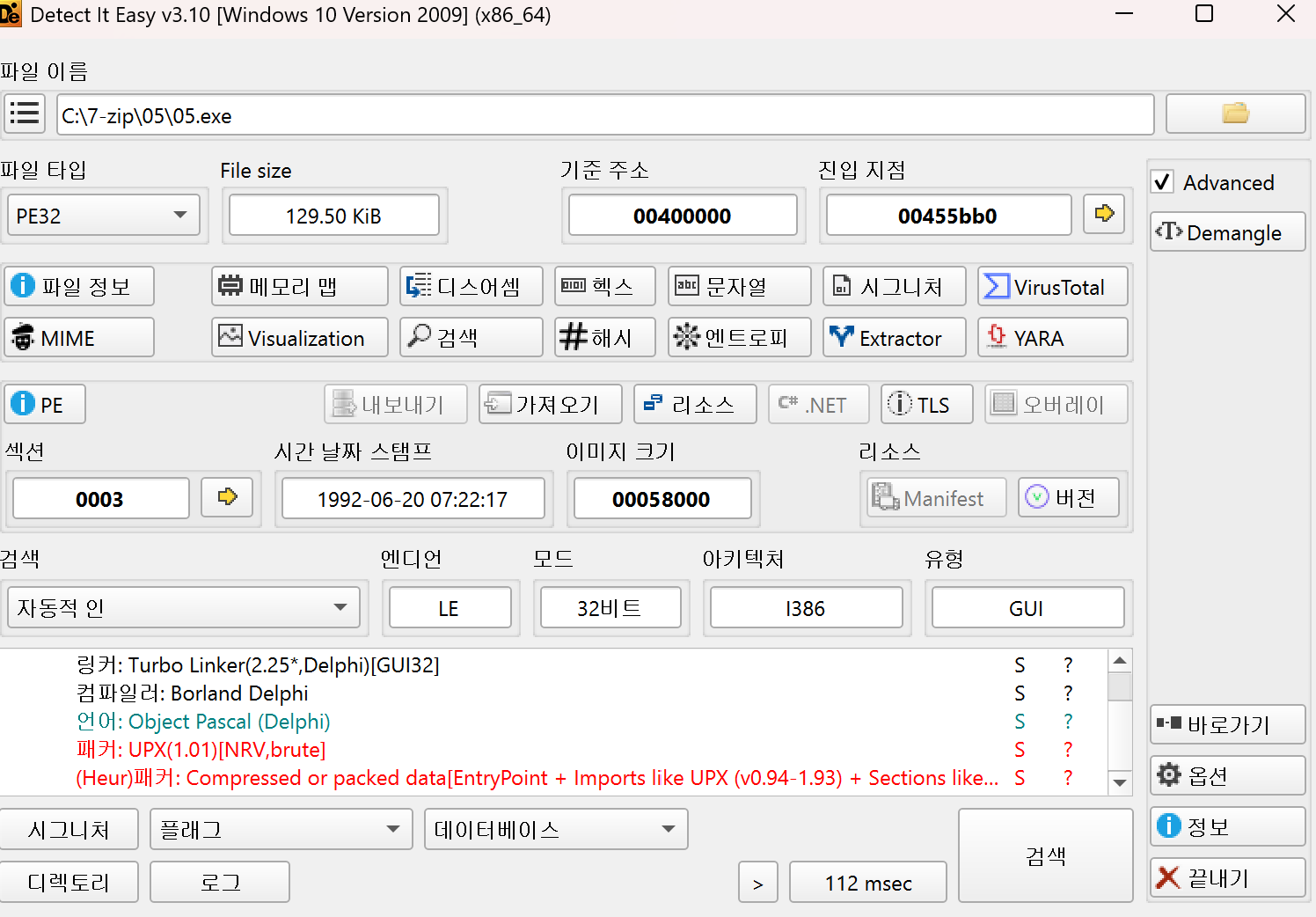This screenshot has height=917, width=1316.
Task: Open YARA scanner
Action: coord(1052,337)
